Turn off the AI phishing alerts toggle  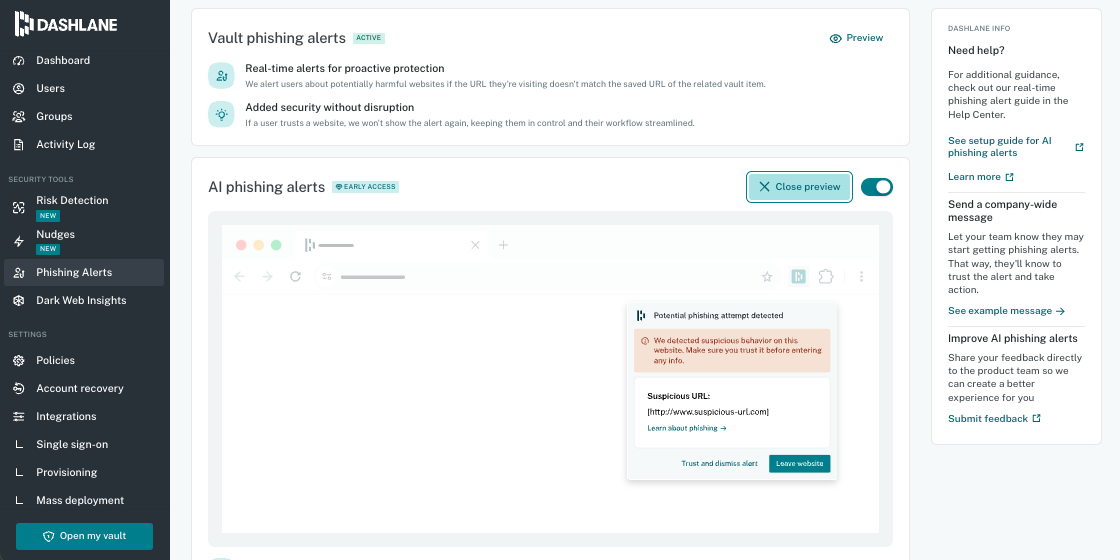pos(876,187)
